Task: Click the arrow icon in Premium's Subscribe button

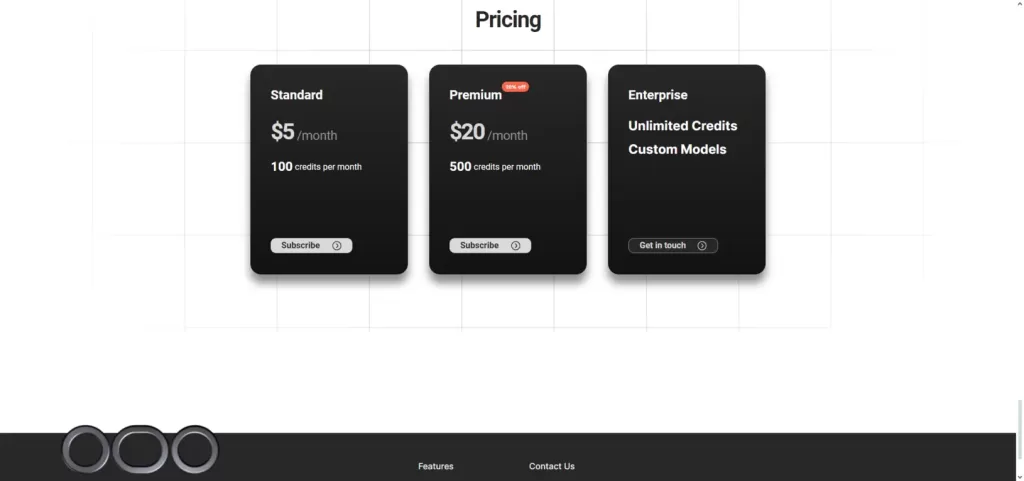Action: tap(515, 245)
